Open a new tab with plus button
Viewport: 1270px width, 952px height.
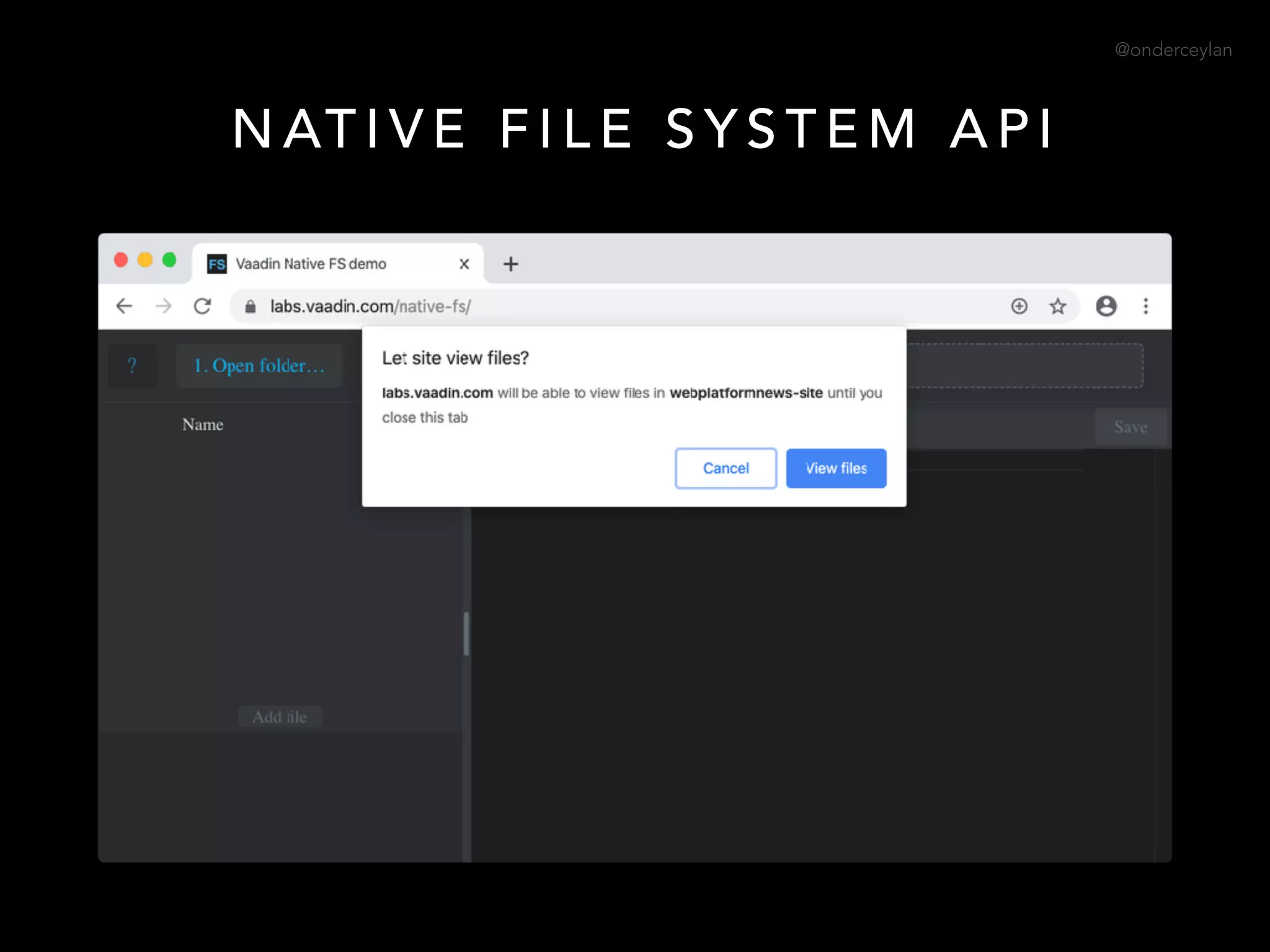point(510,264)
